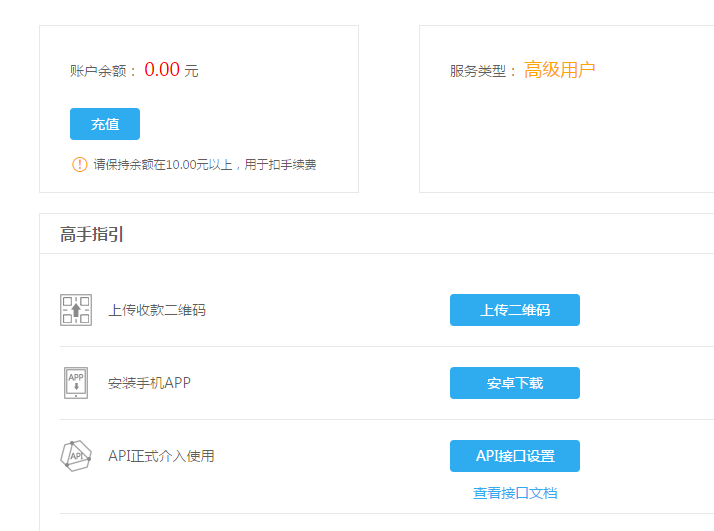The image size is (714, 531).
Task: Click the 元 unit after the balance
Action: [191, 71]
